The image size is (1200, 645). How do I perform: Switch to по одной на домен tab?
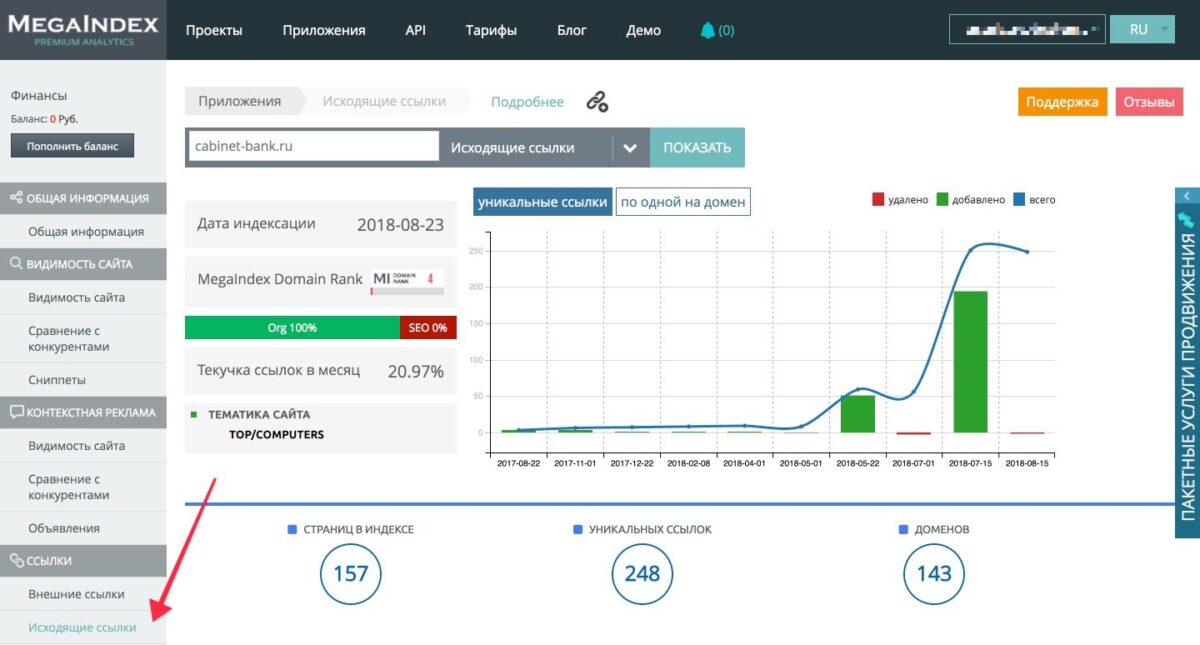click(x=683, y=202)
